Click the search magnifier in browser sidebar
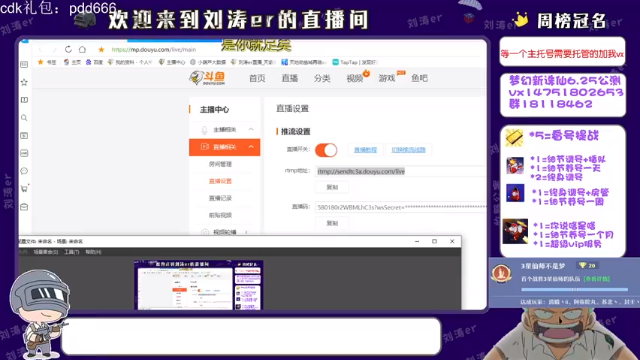The height and width of the screenshot is (360, 640). click(x=24, y=118)
